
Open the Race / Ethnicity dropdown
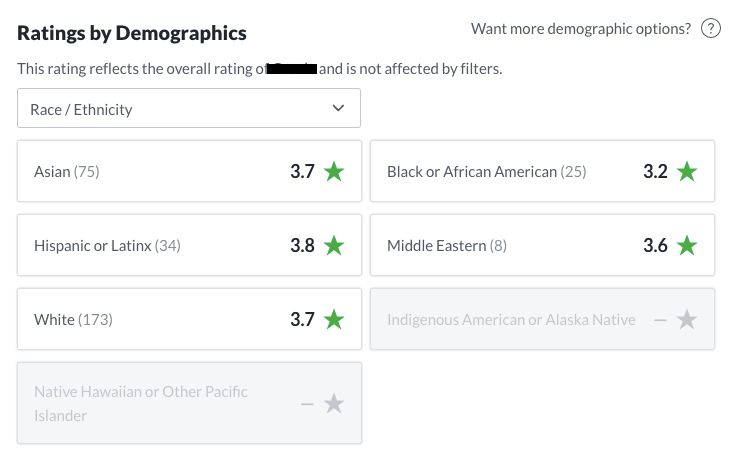[189, 108]
